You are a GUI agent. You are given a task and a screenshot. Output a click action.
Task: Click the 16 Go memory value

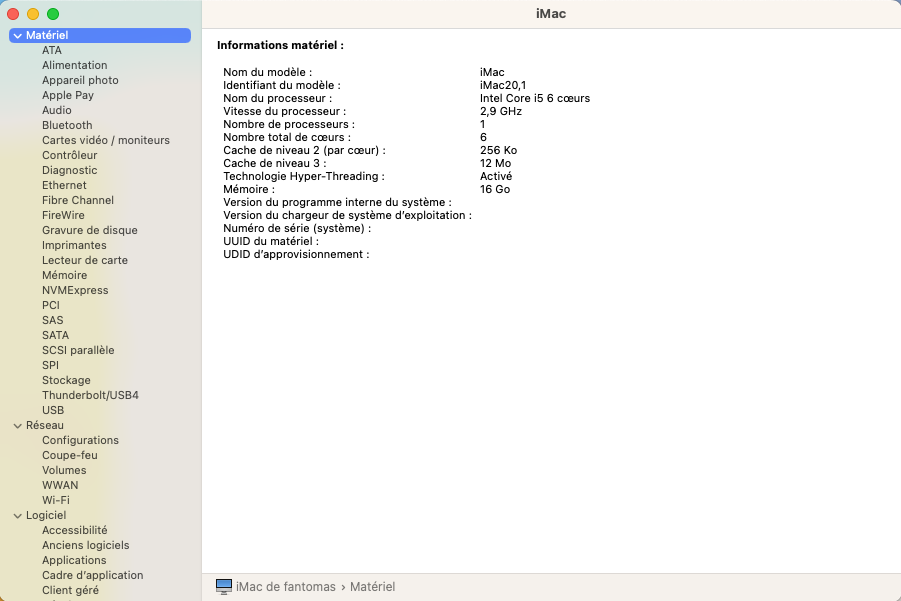point(495,190)
